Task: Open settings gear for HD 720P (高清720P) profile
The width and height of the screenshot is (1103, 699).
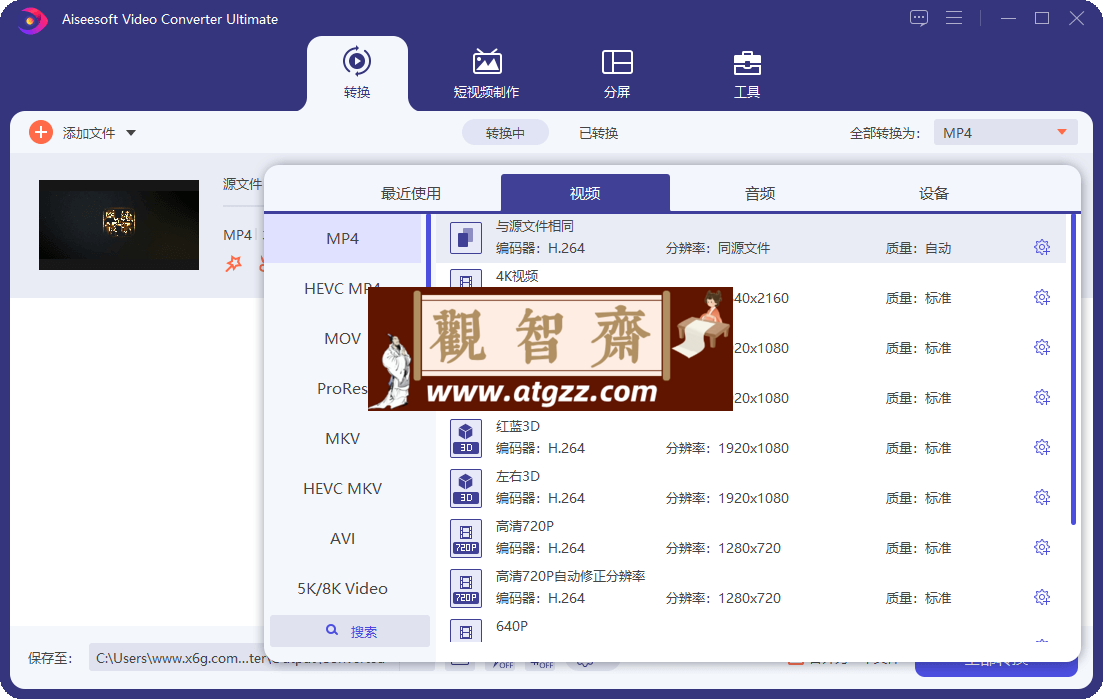Action: click(1042, 547)
